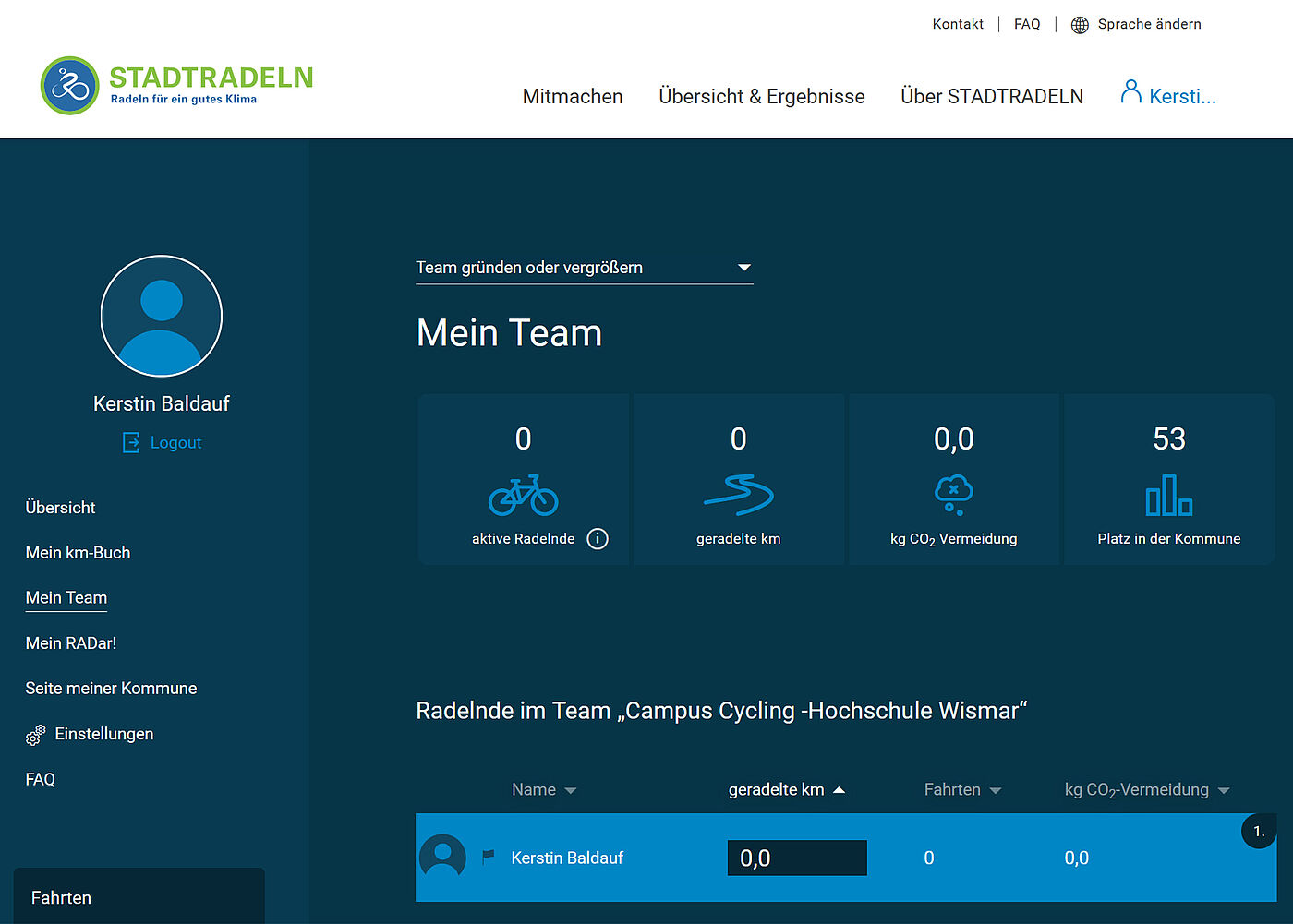Screen dimensions: 1293x924
Task: Open the FAQ sidebar link
Action: 41,779
